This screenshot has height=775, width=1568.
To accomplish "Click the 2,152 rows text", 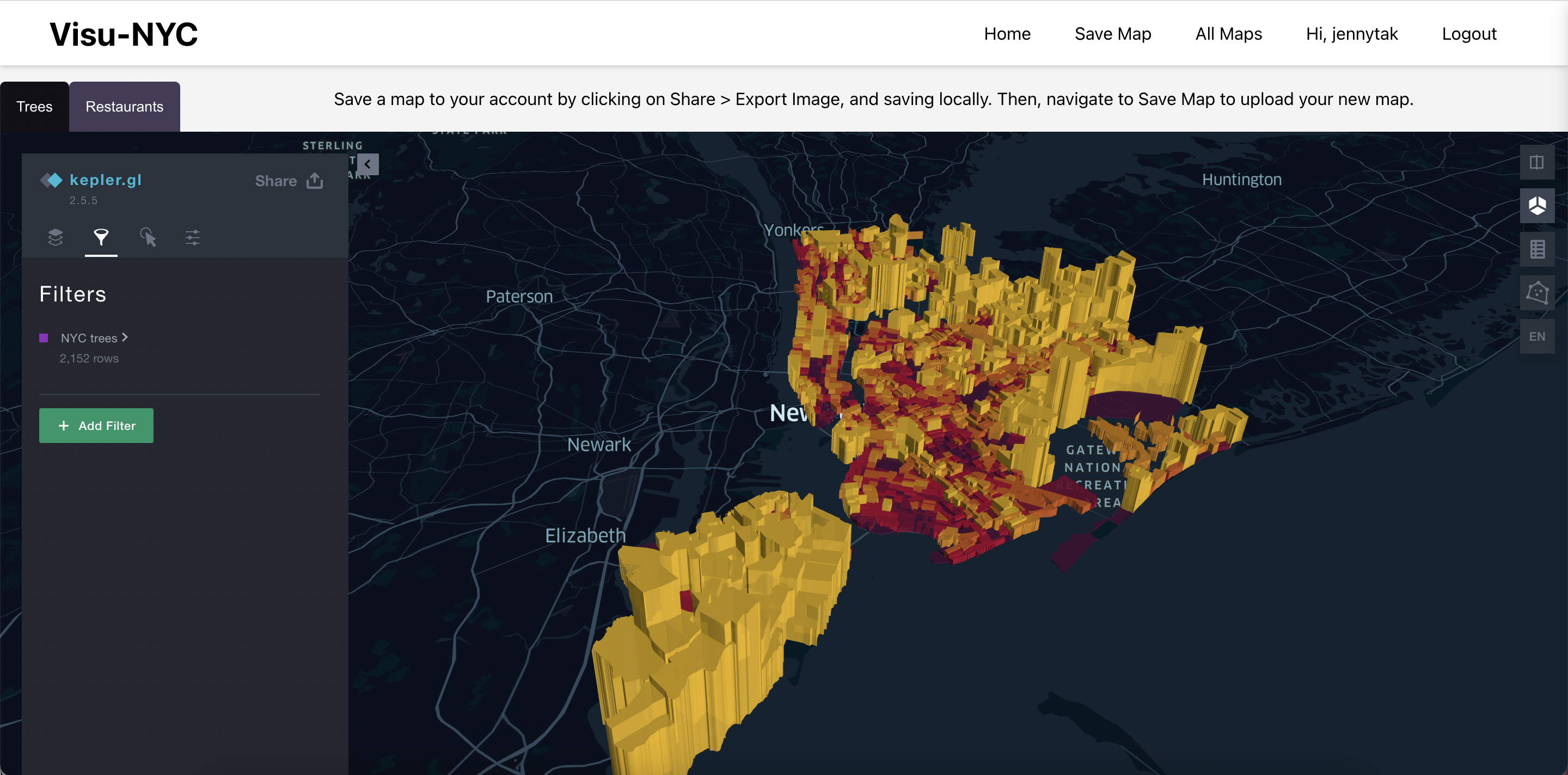I will point(89,358).
